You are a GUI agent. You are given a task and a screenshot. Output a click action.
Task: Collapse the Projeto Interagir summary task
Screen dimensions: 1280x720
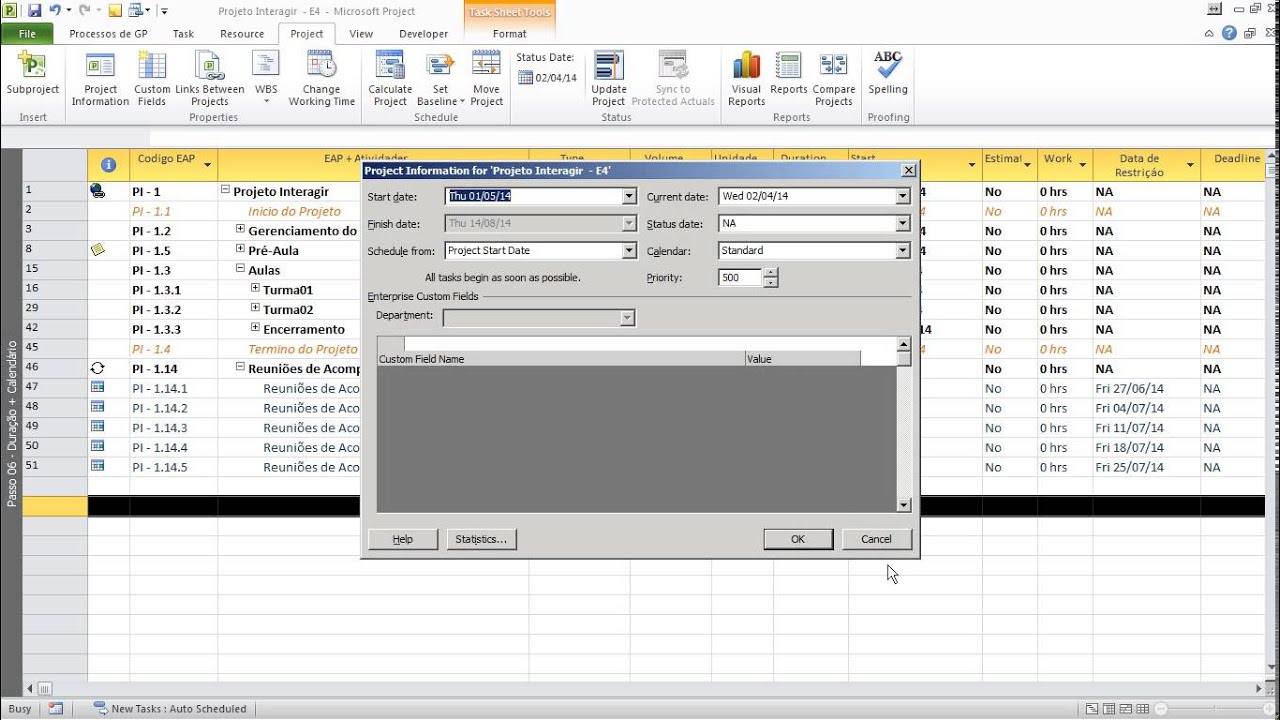click(x=225, y=190)
